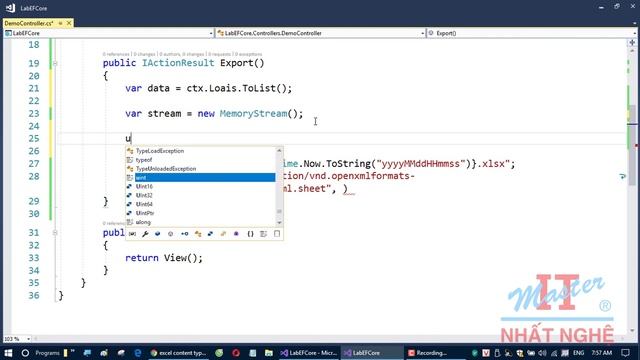Switch to LabEFCore - Microsoft Visual Studio taskbar item
This screenshot has width=640, height=360.
point(309,353)
